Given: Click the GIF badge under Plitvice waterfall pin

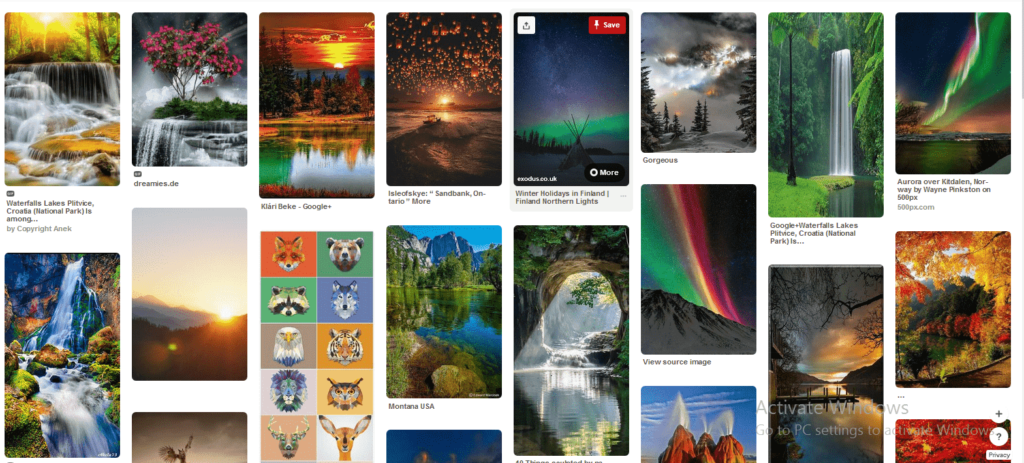Looking at the screenshot, I should [10, 194].
